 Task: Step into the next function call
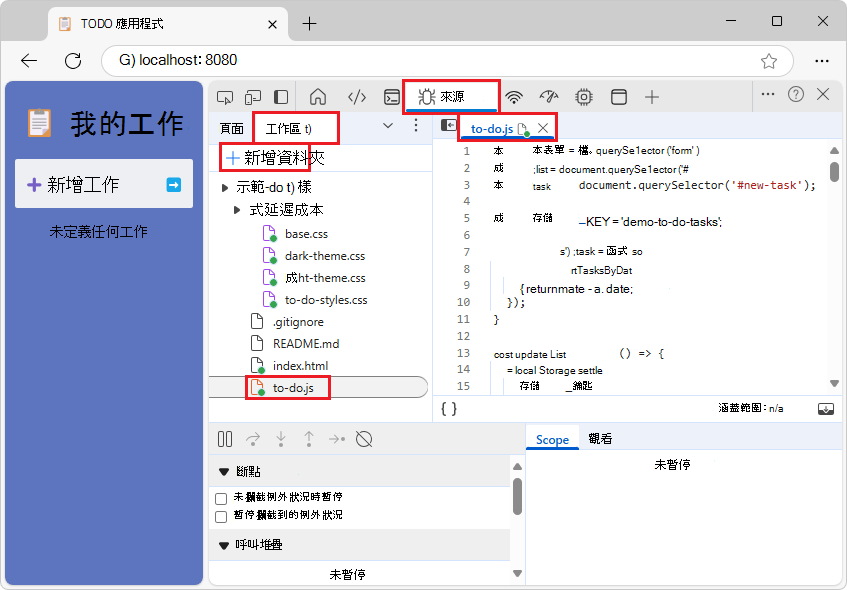tap(281, 438)
